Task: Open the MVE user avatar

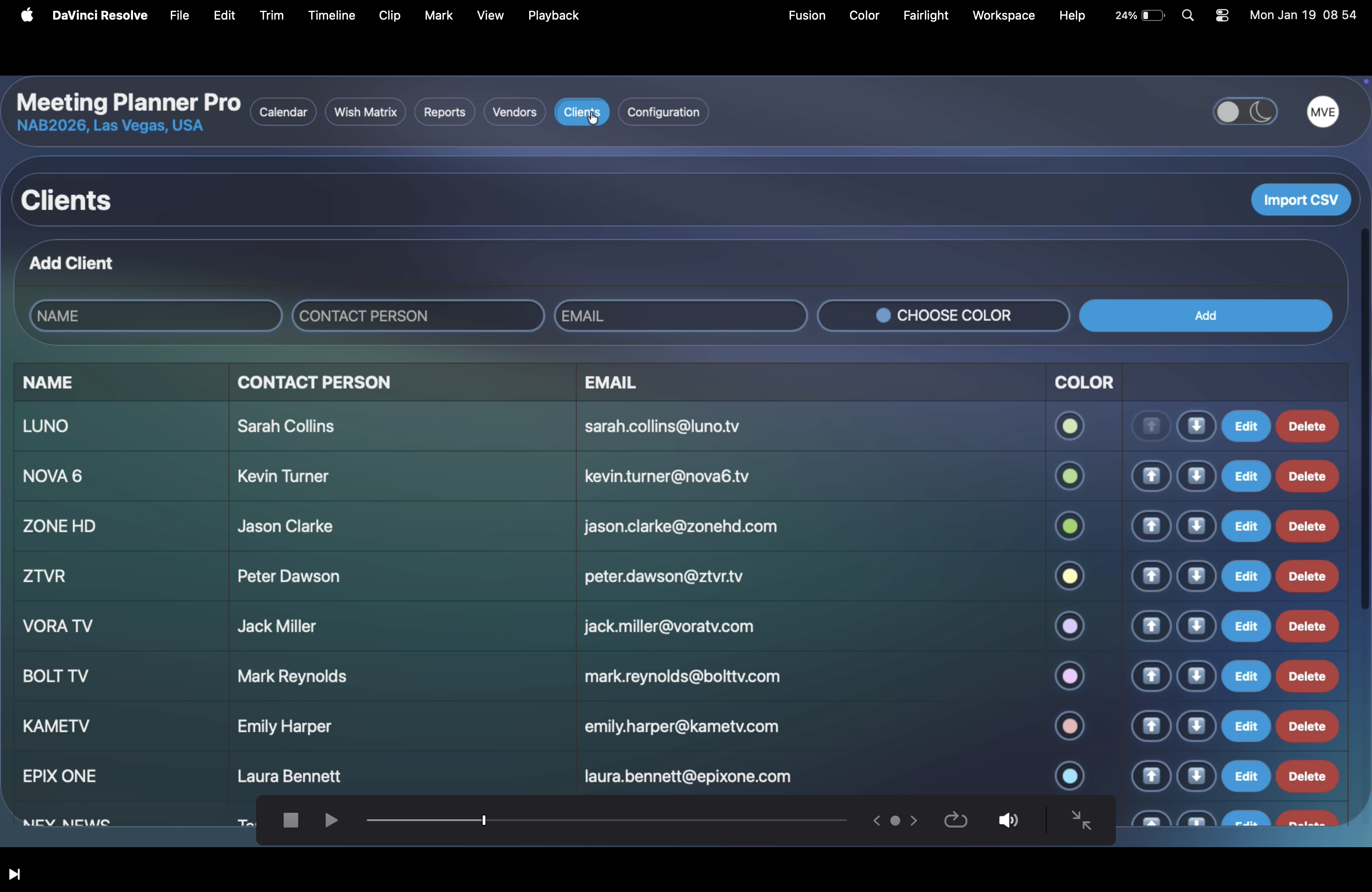Action: 1323,112
